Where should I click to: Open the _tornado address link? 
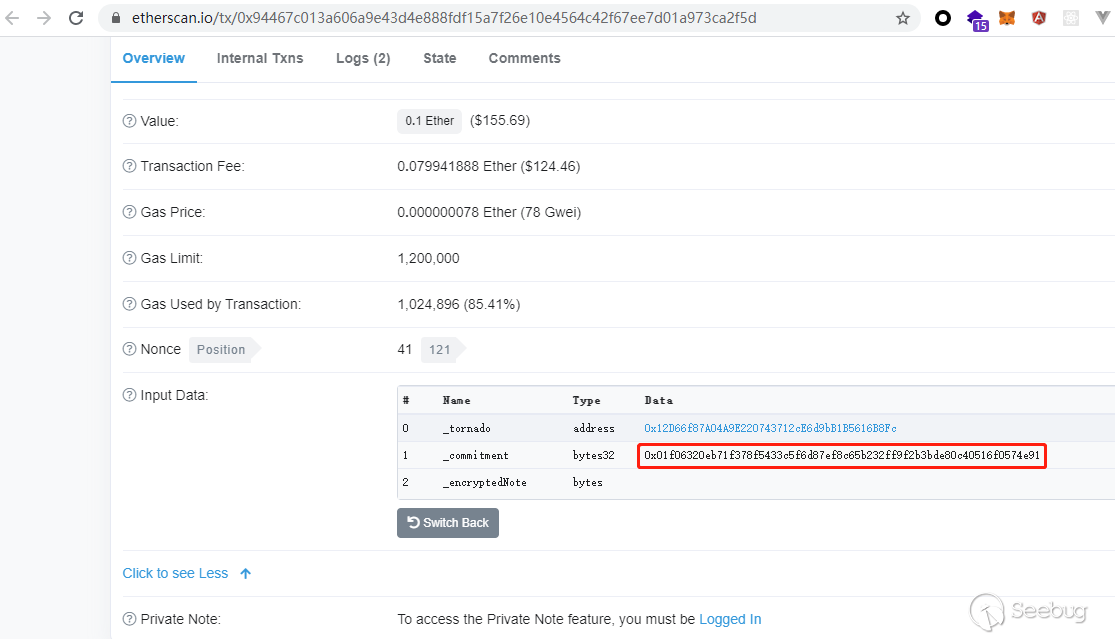[x=770, y=428]
